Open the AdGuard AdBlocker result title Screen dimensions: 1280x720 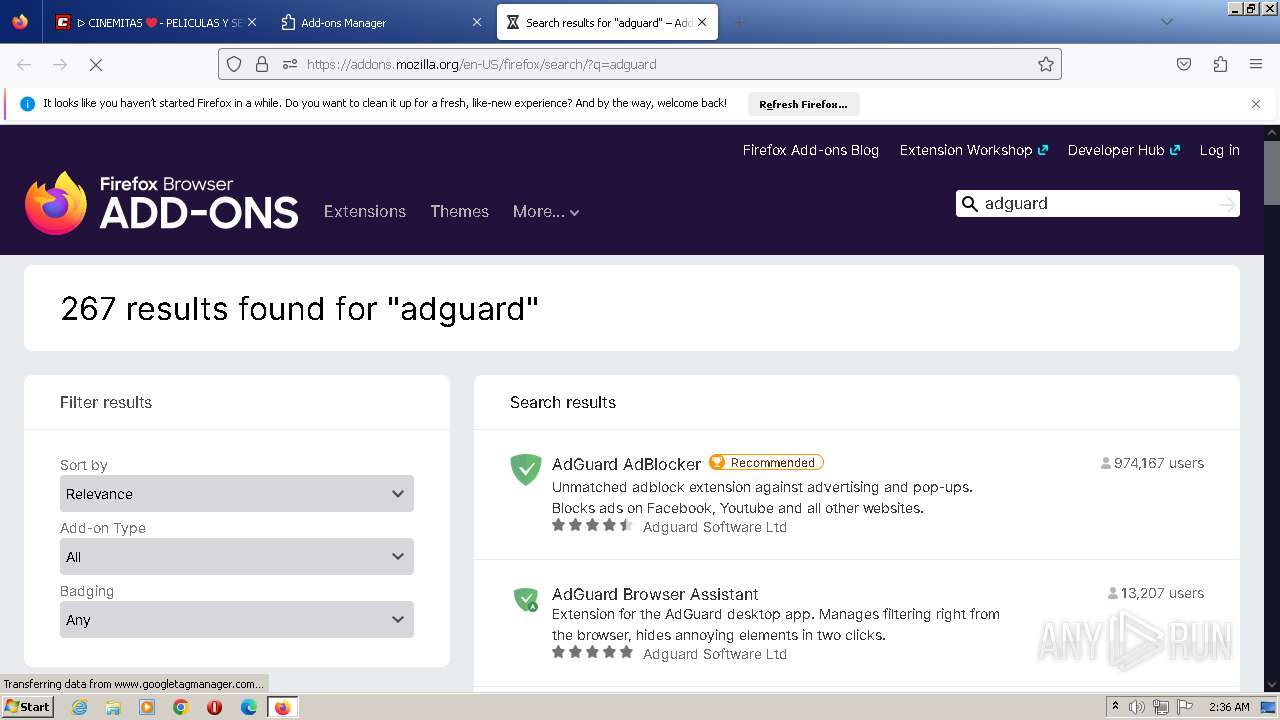pyautogui.click(x=626, y=464)
